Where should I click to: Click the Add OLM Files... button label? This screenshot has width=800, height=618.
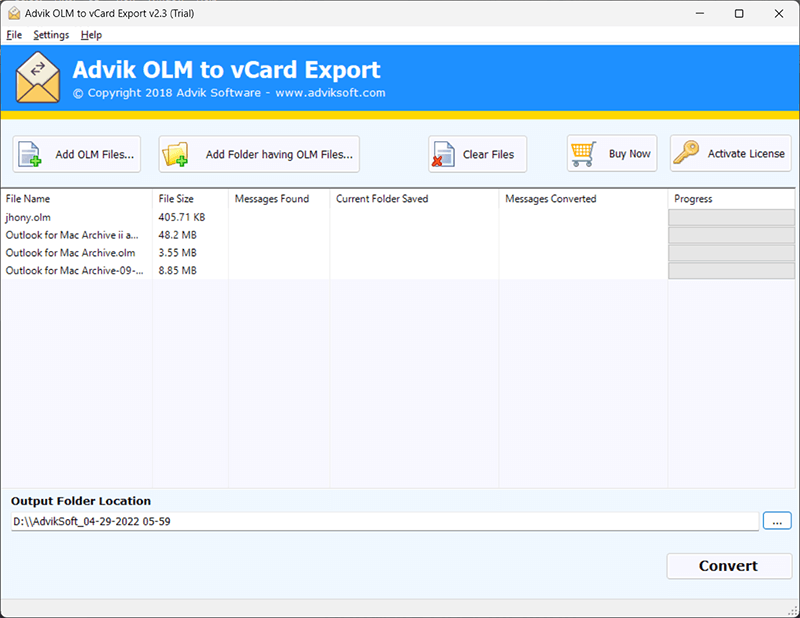[95, 154]
